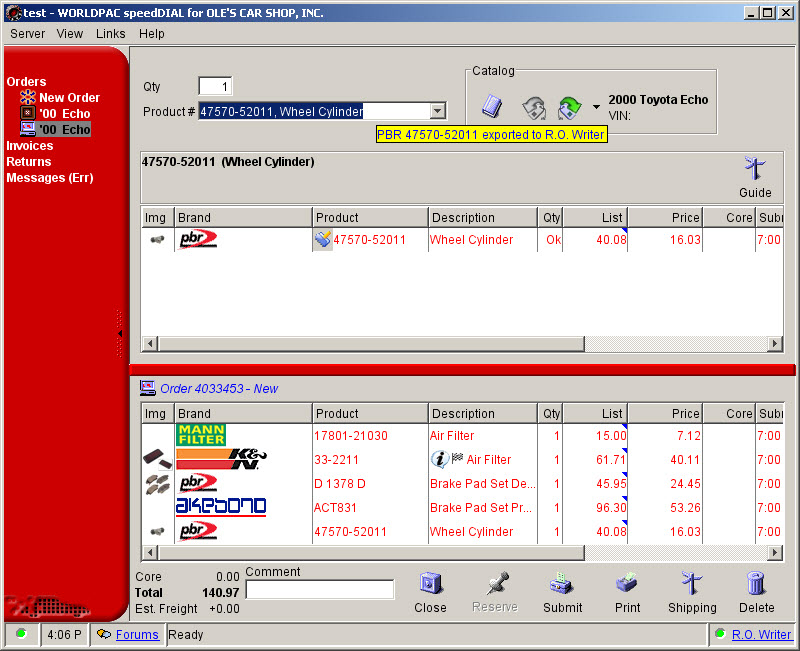Click the 4:06 P clock in status bar

click(64, 634)
